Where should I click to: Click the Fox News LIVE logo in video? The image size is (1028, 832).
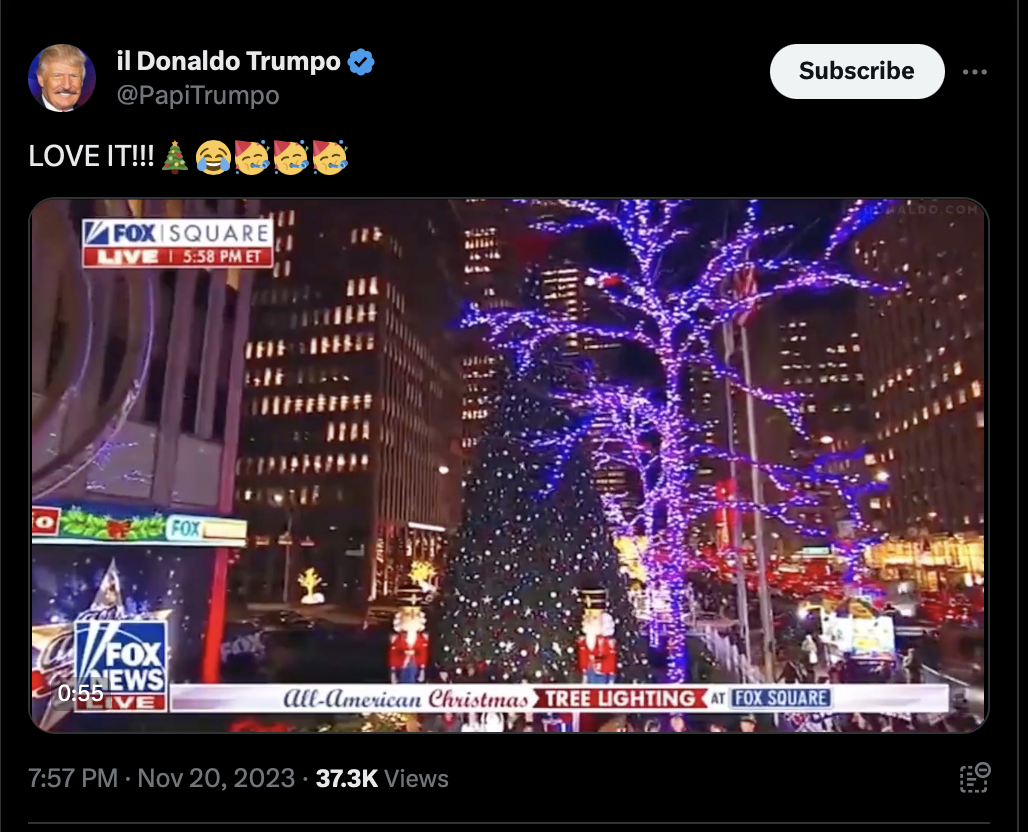click(121, 665)
